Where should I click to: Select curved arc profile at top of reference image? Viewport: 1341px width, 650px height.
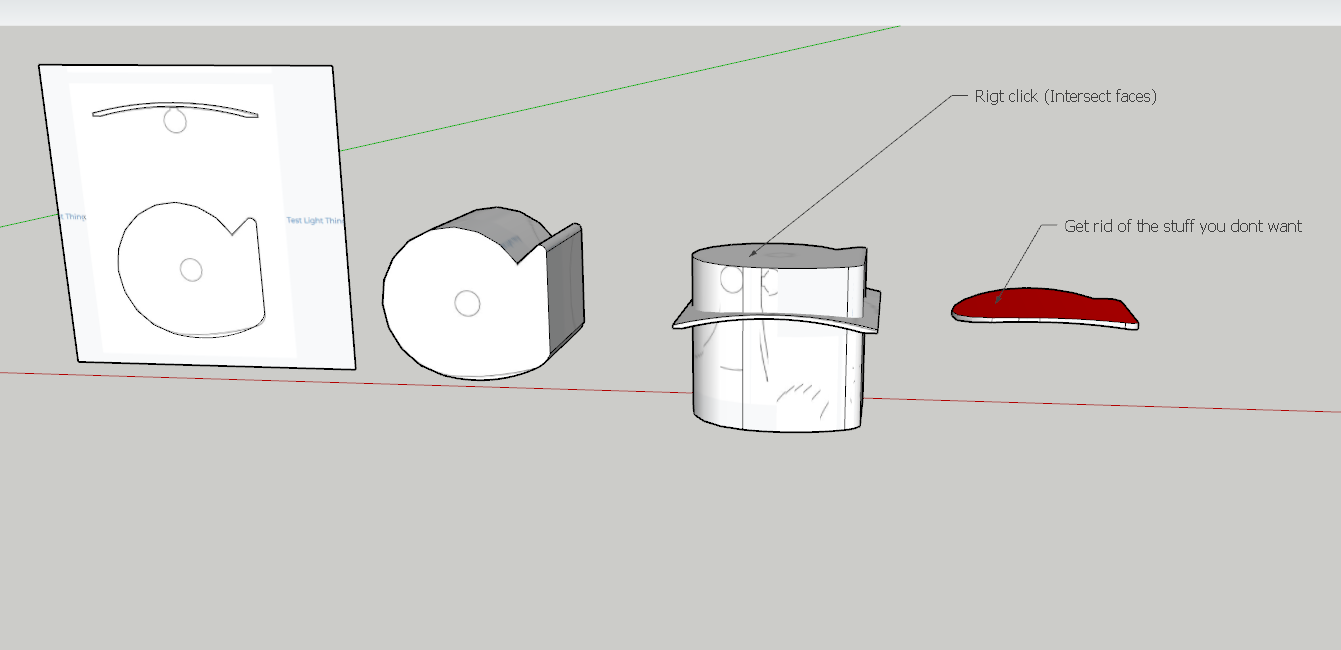point(175,107)
